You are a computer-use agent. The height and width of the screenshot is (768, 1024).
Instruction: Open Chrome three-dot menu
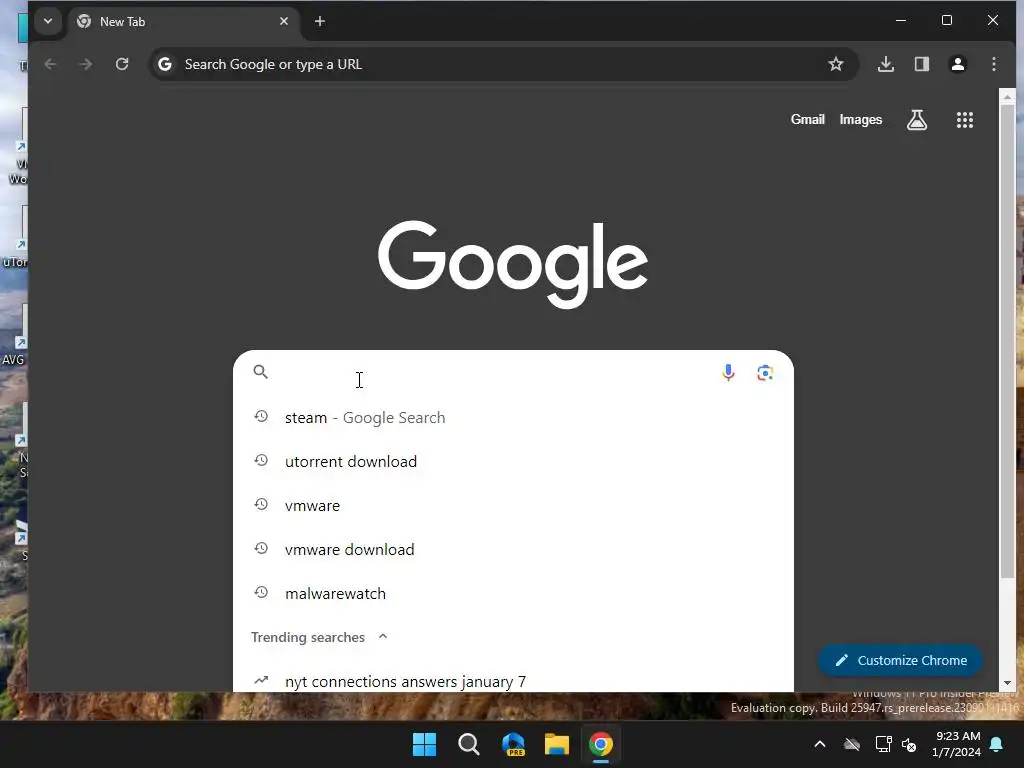coord(993,64)
